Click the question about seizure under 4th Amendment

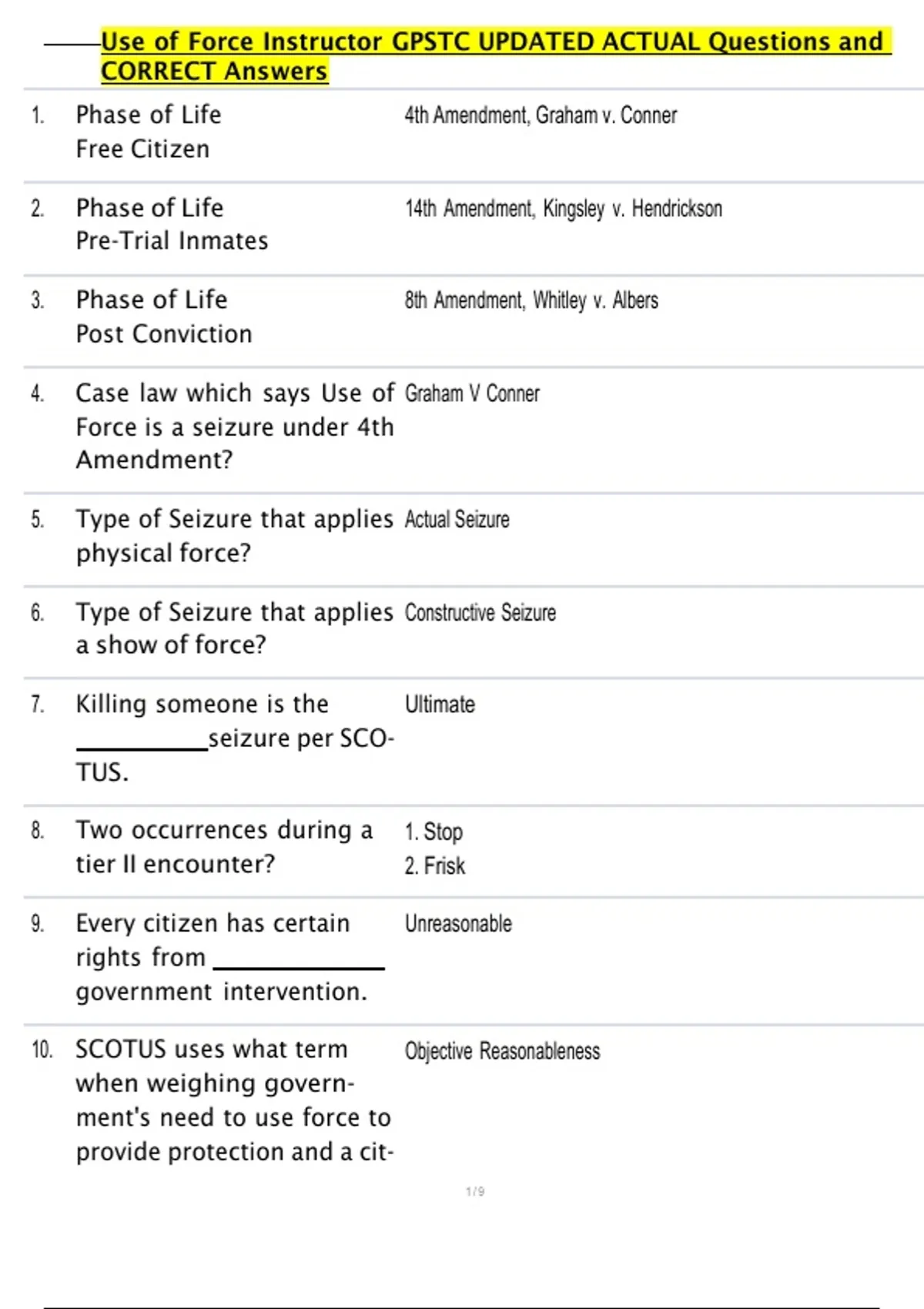234,426
